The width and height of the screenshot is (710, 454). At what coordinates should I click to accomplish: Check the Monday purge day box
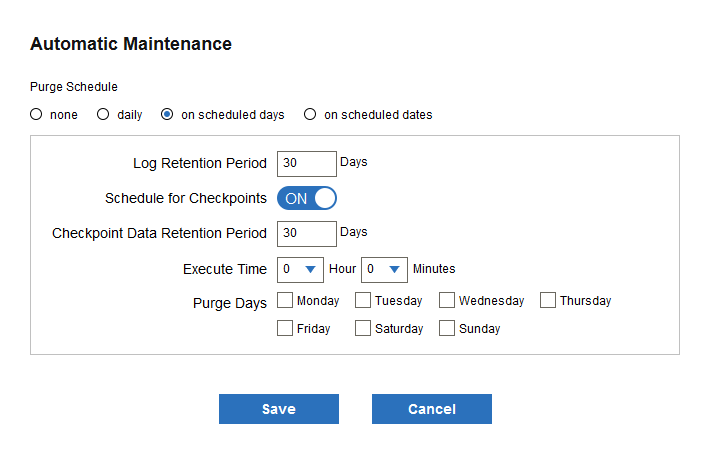285,300
